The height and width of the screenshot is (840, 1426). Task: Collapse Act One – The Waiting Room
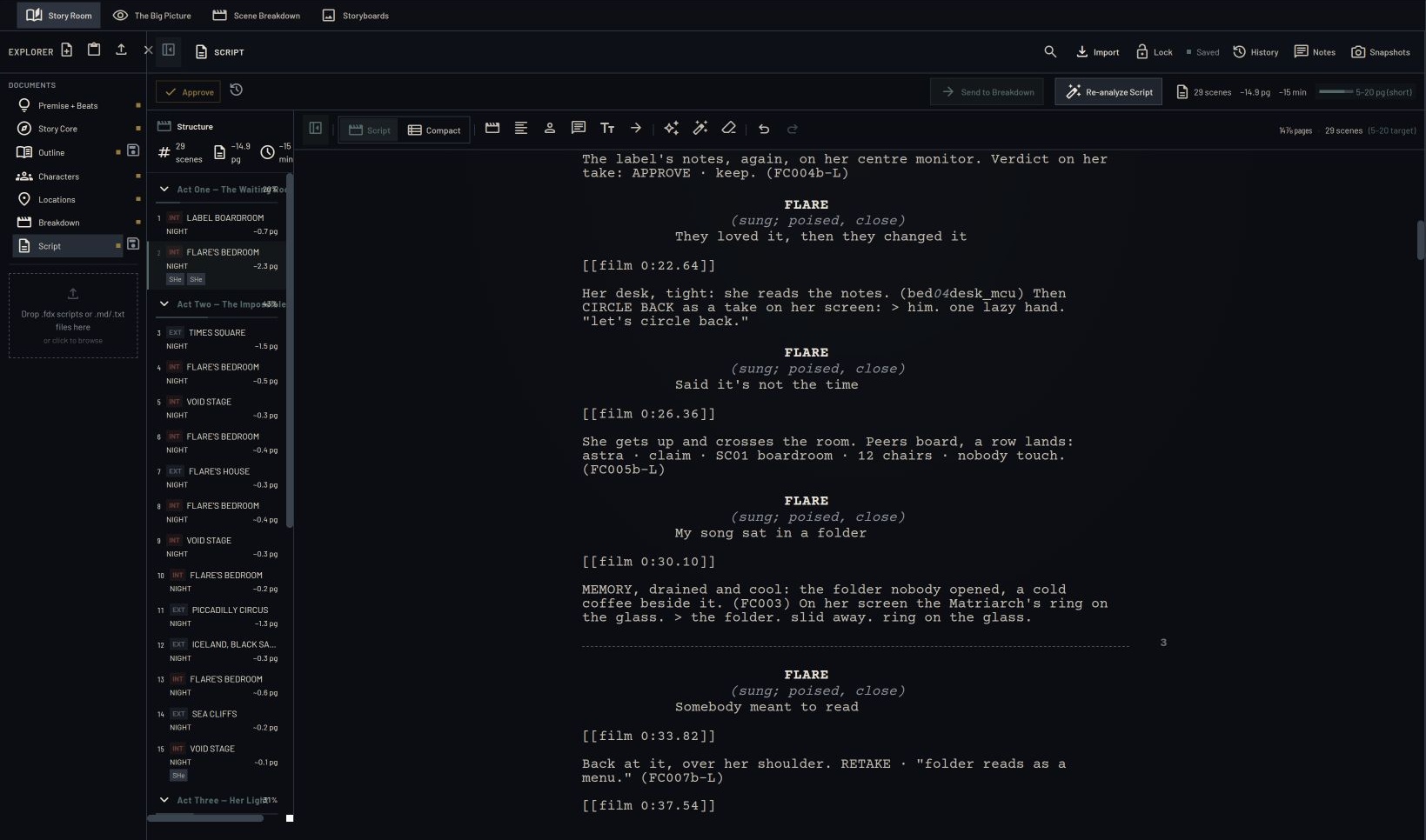[x=164, y=189]
